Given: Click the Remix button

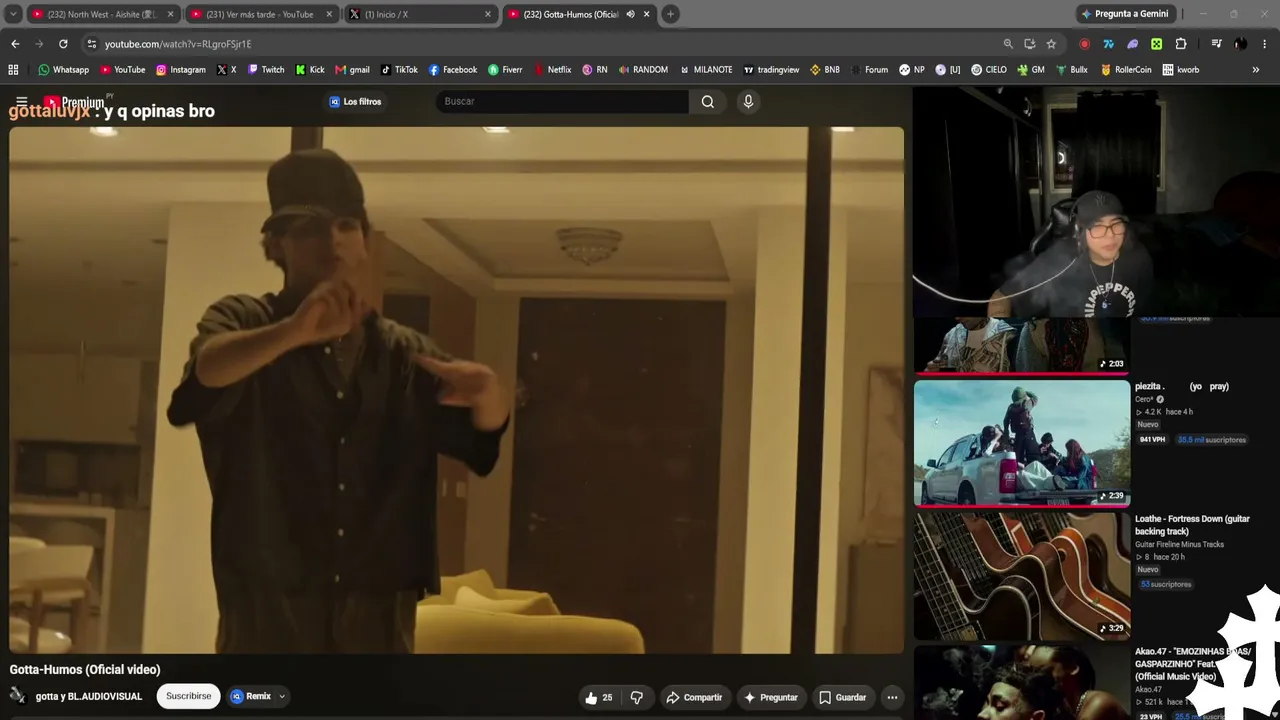Looking at the screenshot, I should coord(250,697).
